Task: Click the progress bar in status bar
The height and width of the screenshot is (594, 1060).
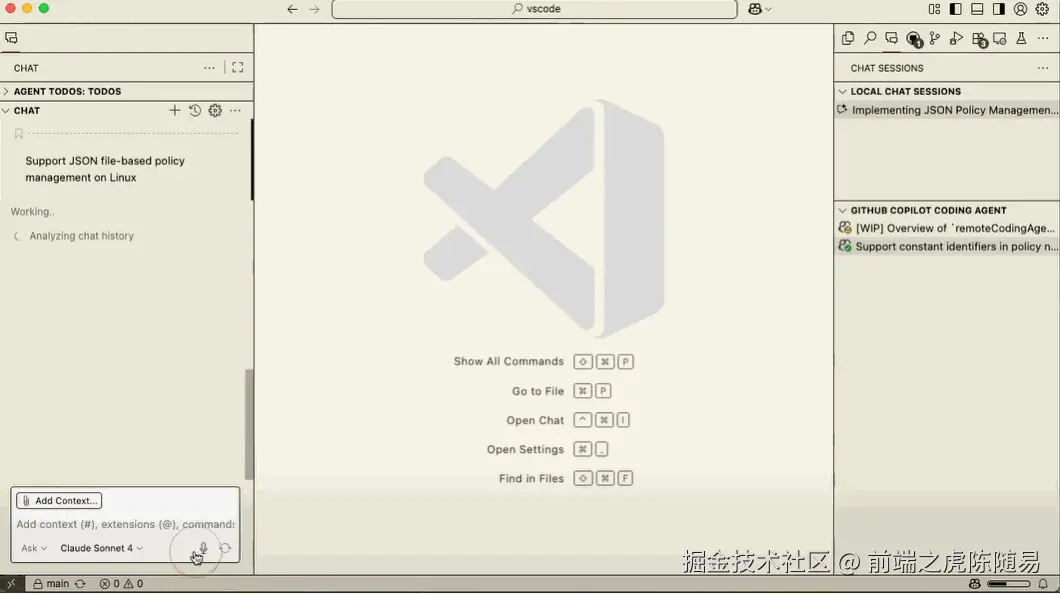Action: click(1009, 584)
